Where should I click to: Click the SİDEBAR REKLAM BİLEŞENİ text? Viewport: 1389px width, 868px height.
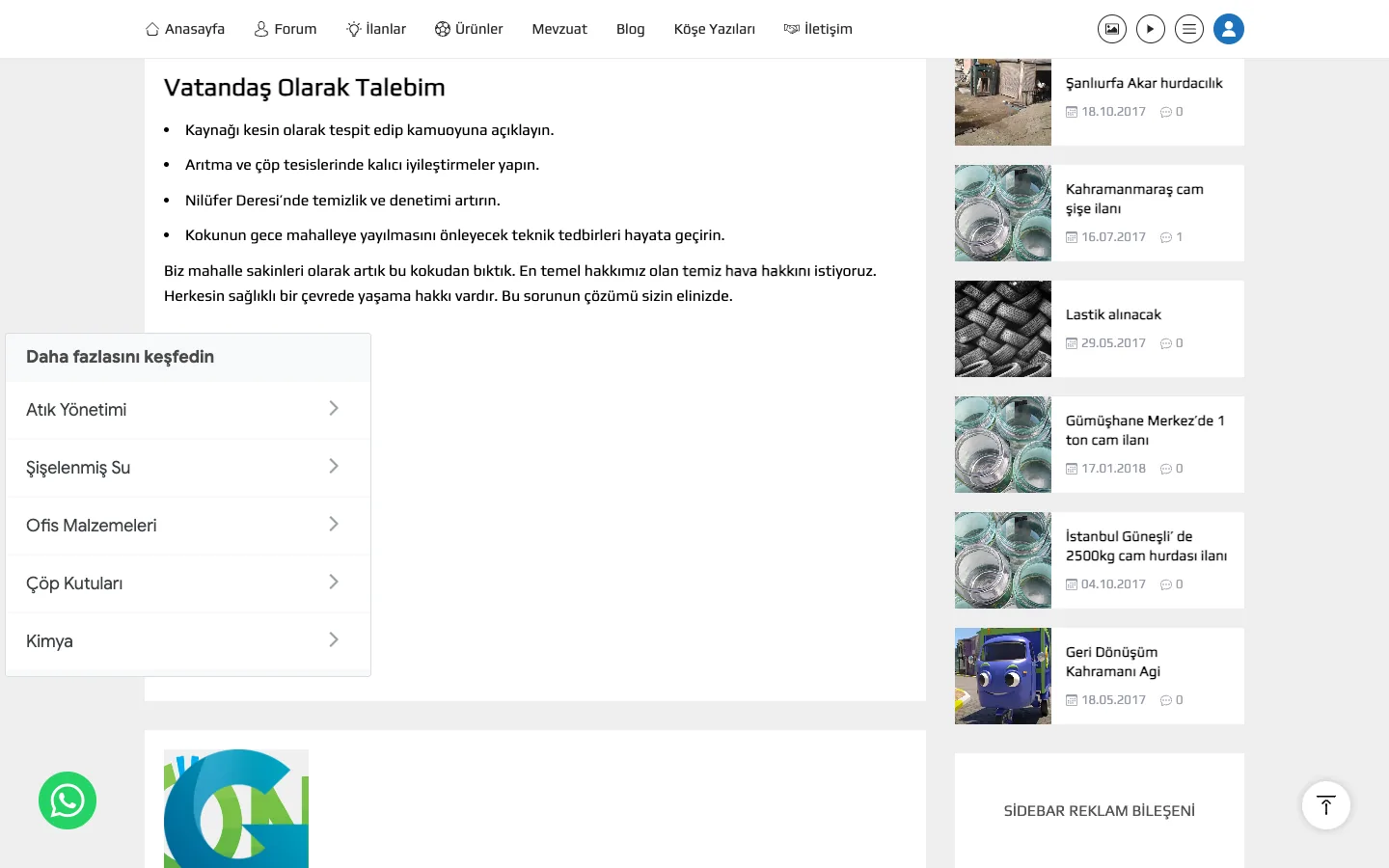coord(1100,811)
